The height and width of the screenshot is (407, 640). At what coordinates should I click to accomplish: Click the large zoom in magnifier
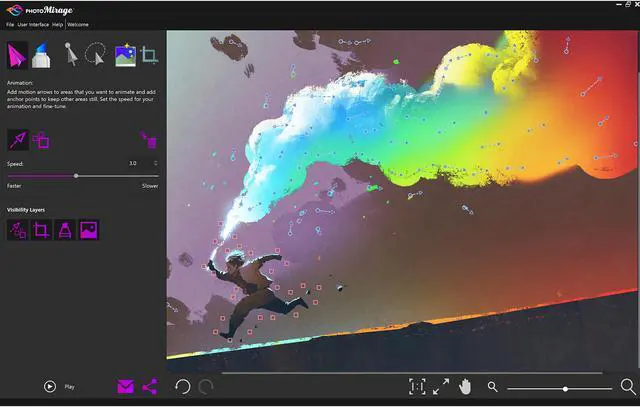(628, 386)
